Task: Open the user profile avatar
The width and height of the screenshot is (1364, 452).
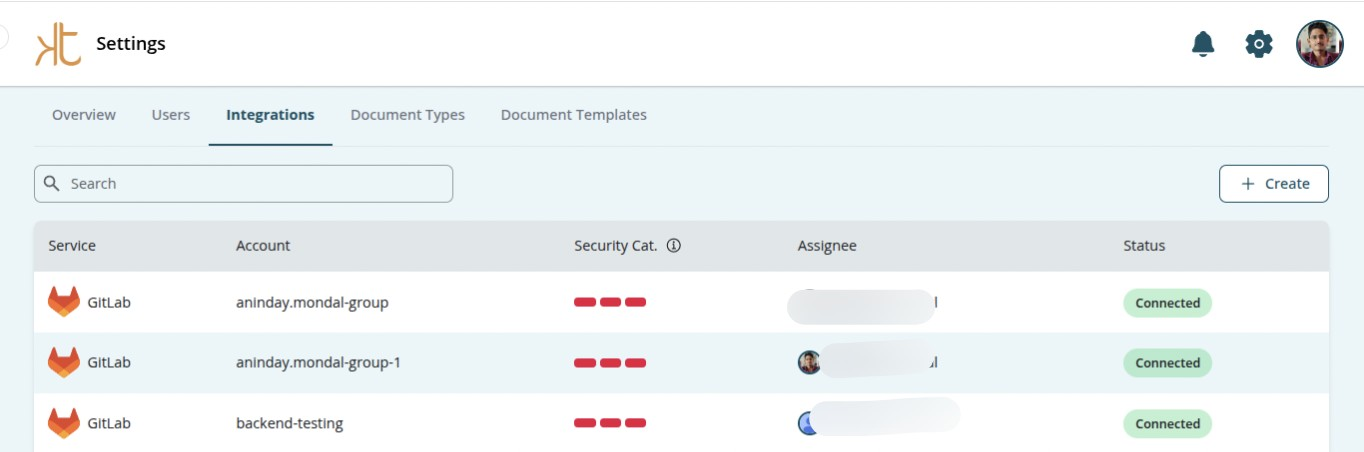Action: (1319, 44)
